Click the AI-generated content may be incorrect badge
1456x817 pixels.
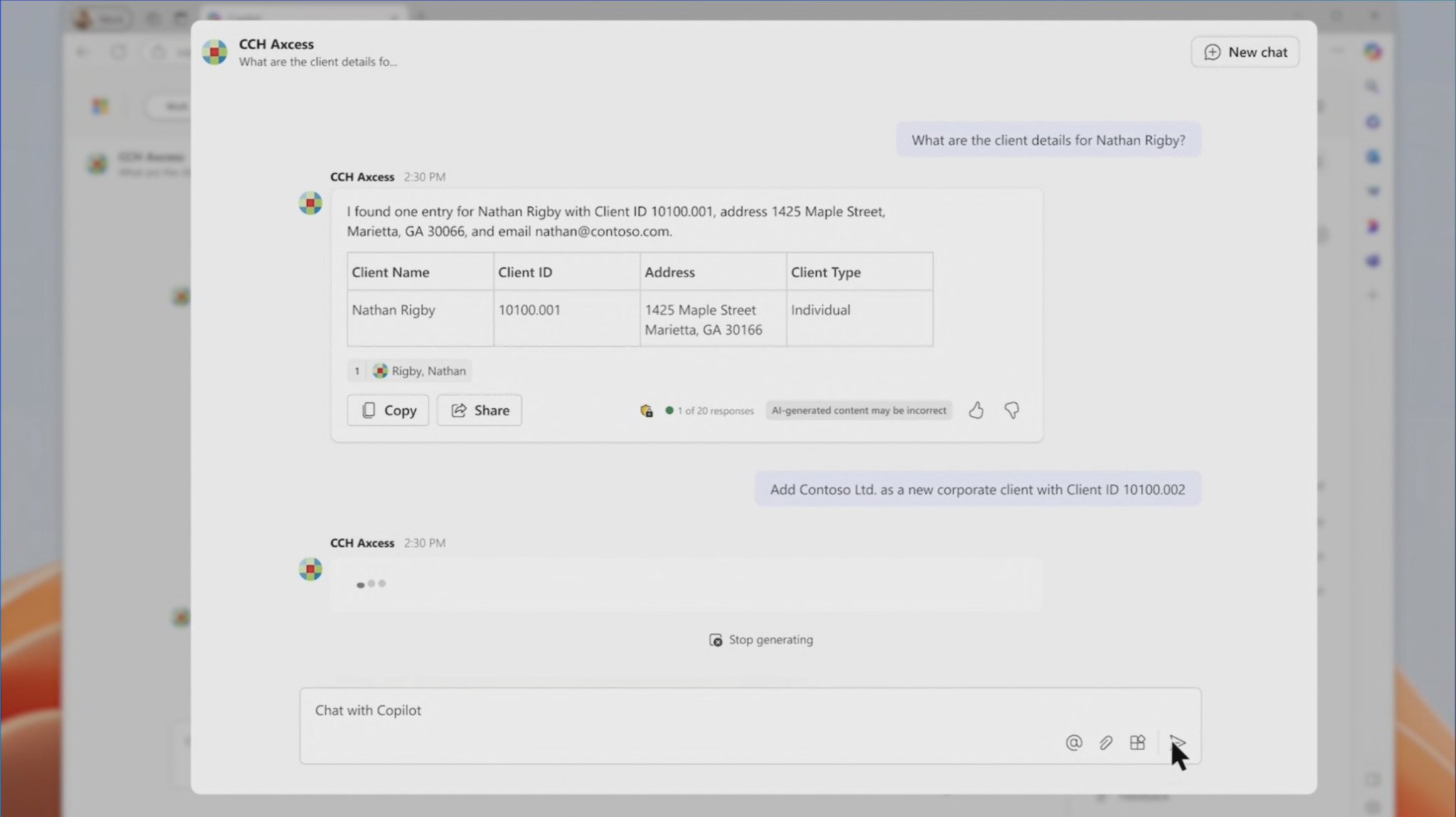pyautogui.click(x=859, y=410)
